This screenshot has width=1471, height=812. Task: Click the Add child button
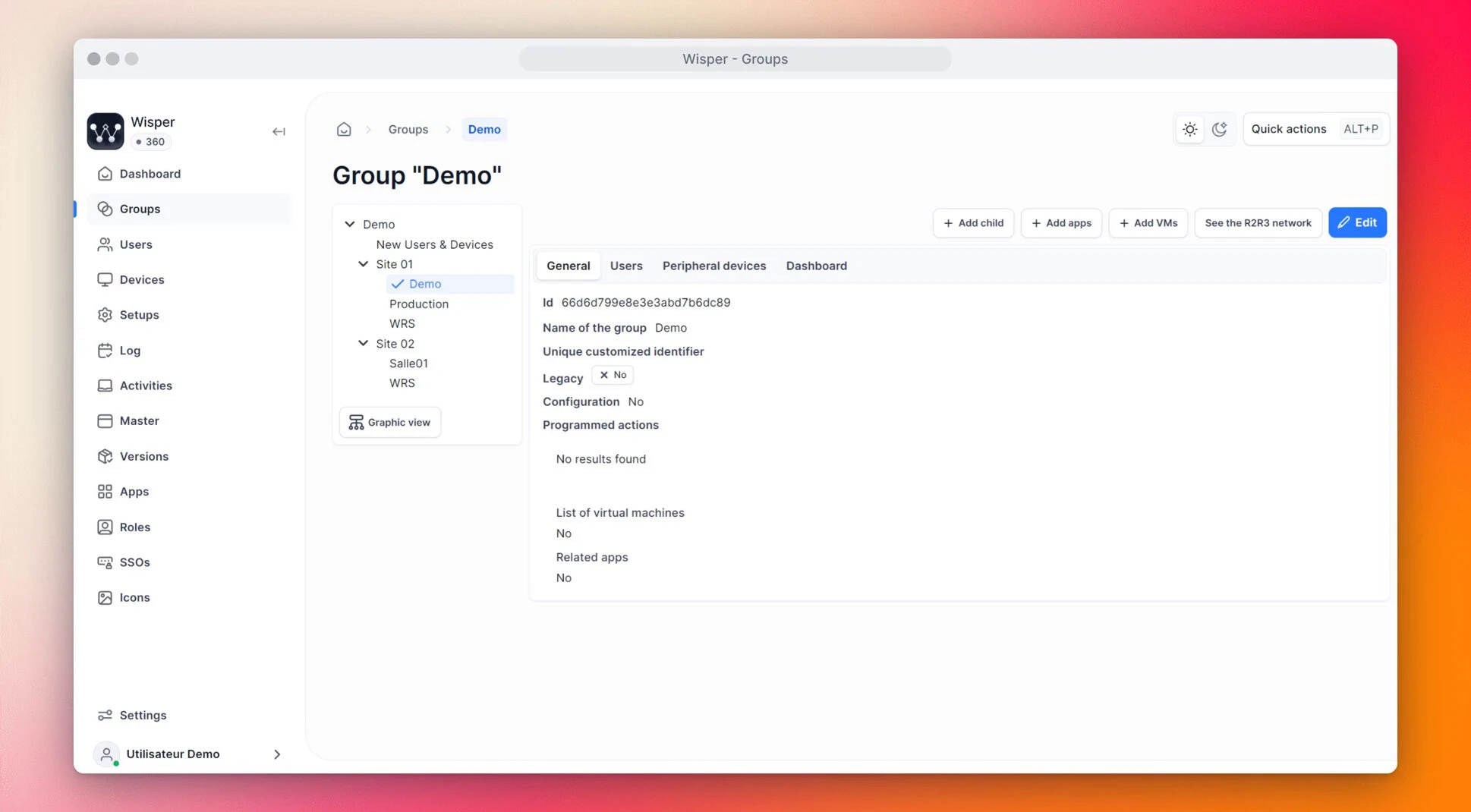tap(973, 222)
